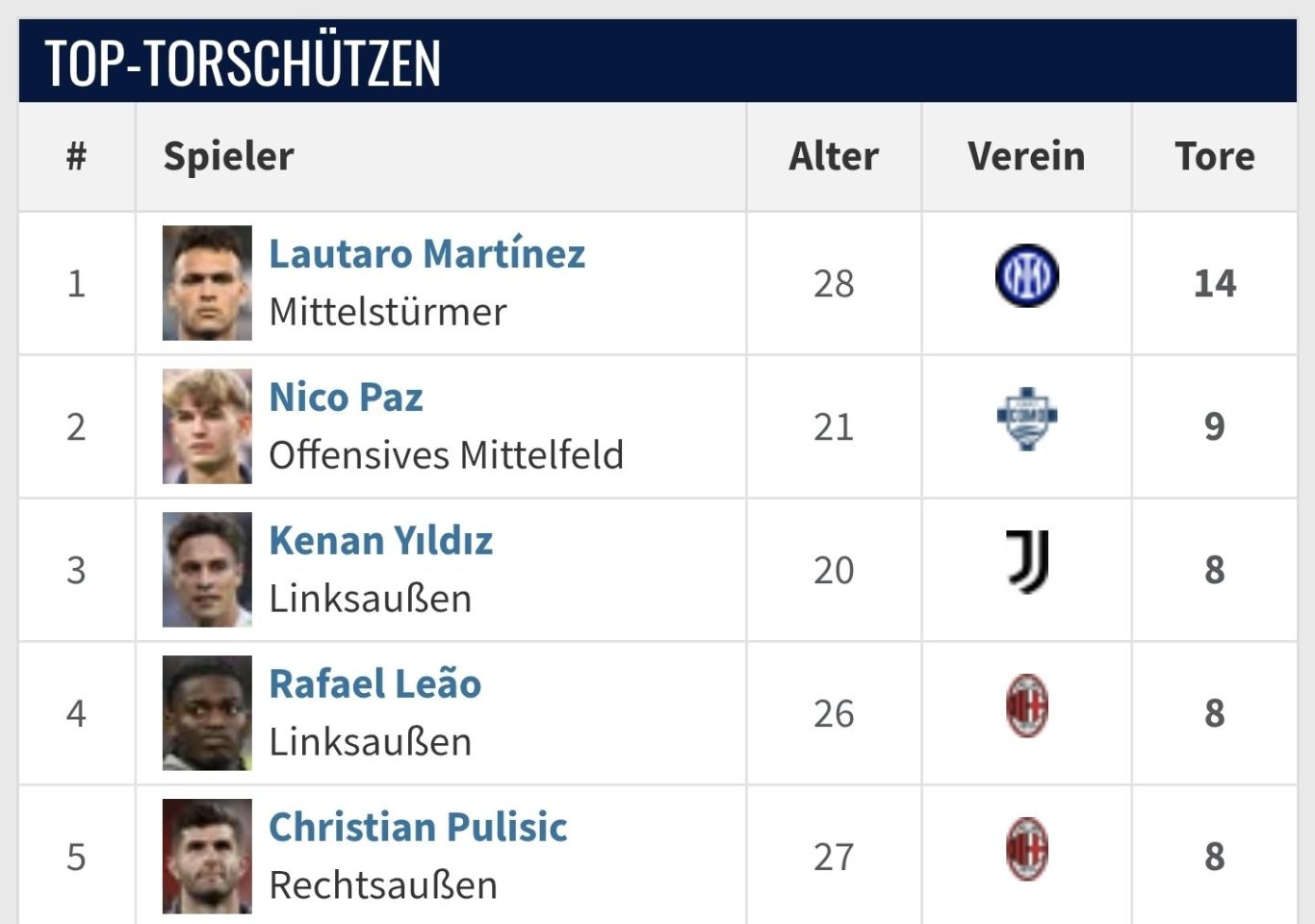The image size is (1315, 924).
Task: Select the portrait beside Kenan Yıldız
Action: click(x=207, y=570)
